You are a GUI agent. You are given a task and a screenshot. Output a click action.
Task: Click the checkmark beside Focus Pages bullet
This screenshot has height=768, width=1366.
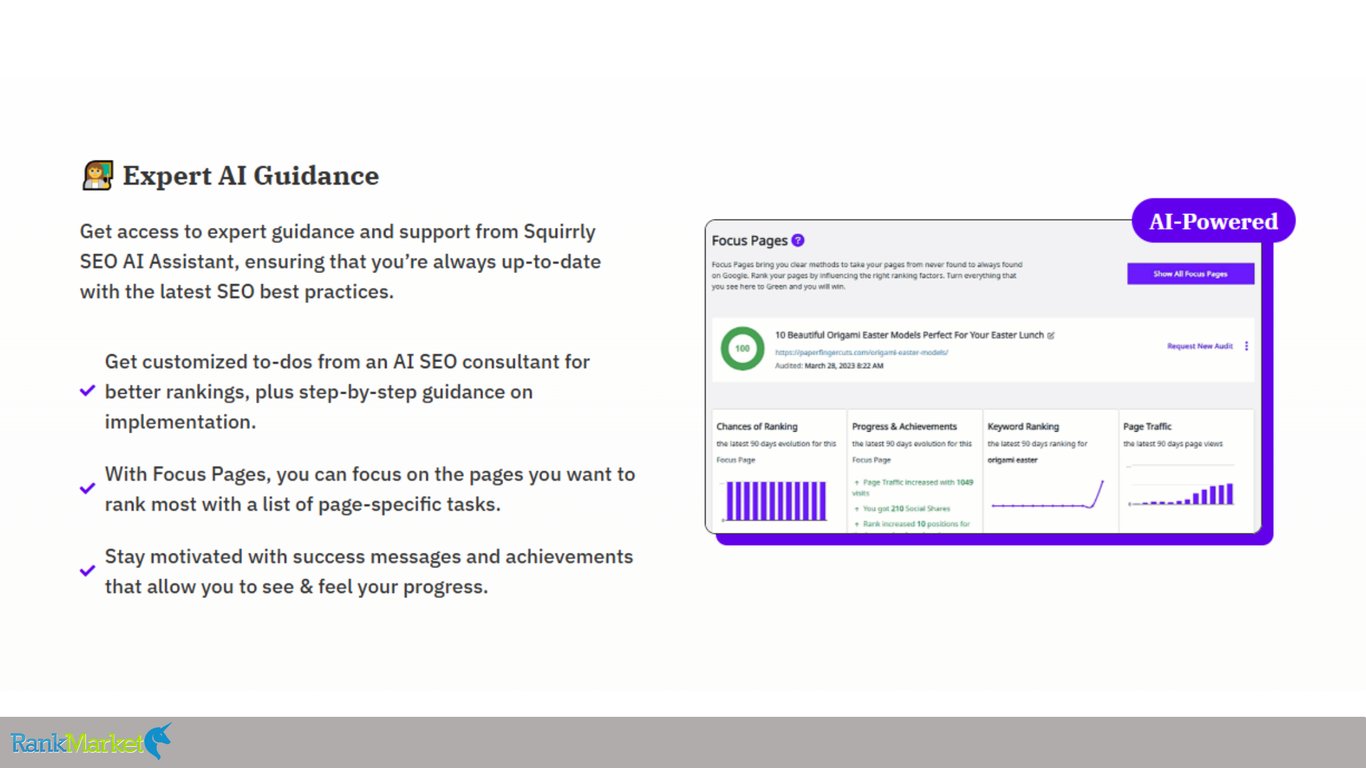pyautogui.click(x=88, y=489)
